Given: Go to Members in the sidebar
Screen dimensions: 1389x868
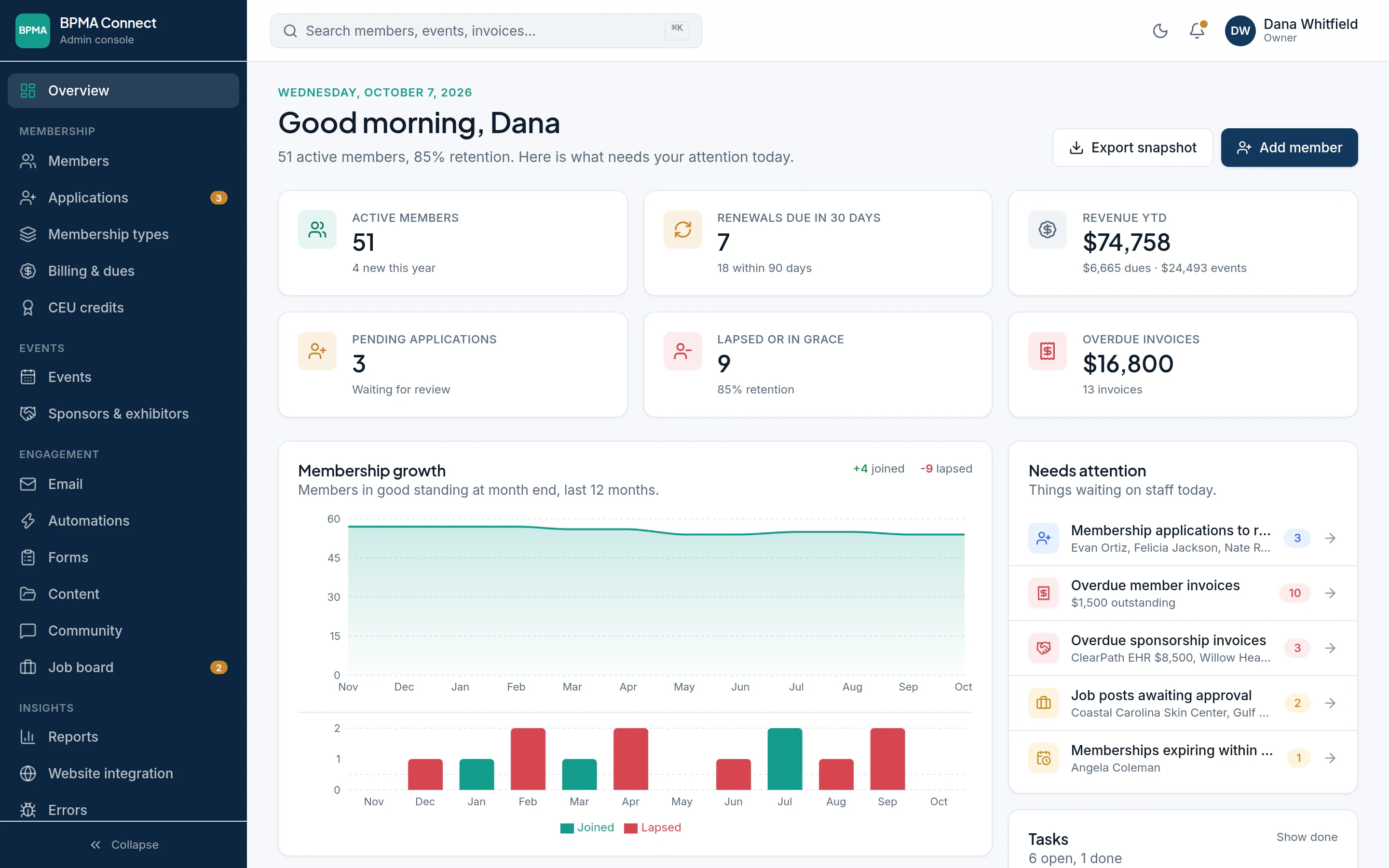Looking at the screenshot, I should click(123, 161).
